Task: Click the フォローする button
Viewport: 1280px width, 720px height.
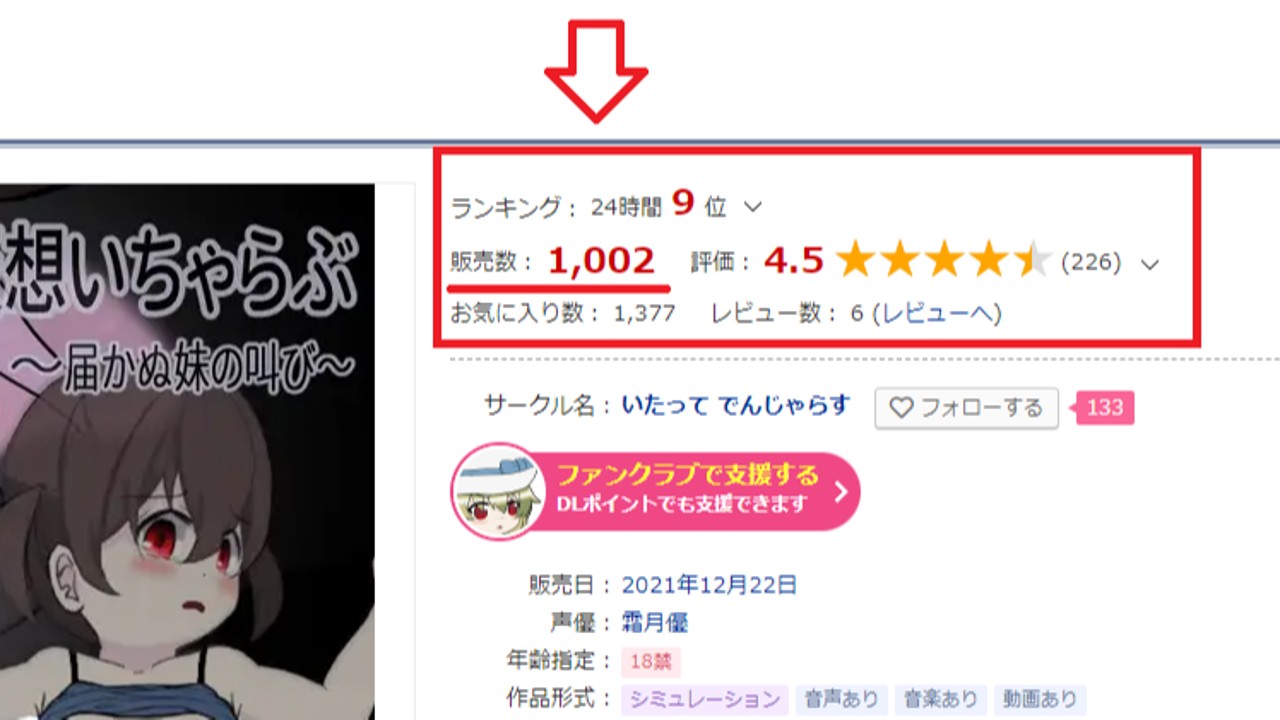Action: [966, 408]
